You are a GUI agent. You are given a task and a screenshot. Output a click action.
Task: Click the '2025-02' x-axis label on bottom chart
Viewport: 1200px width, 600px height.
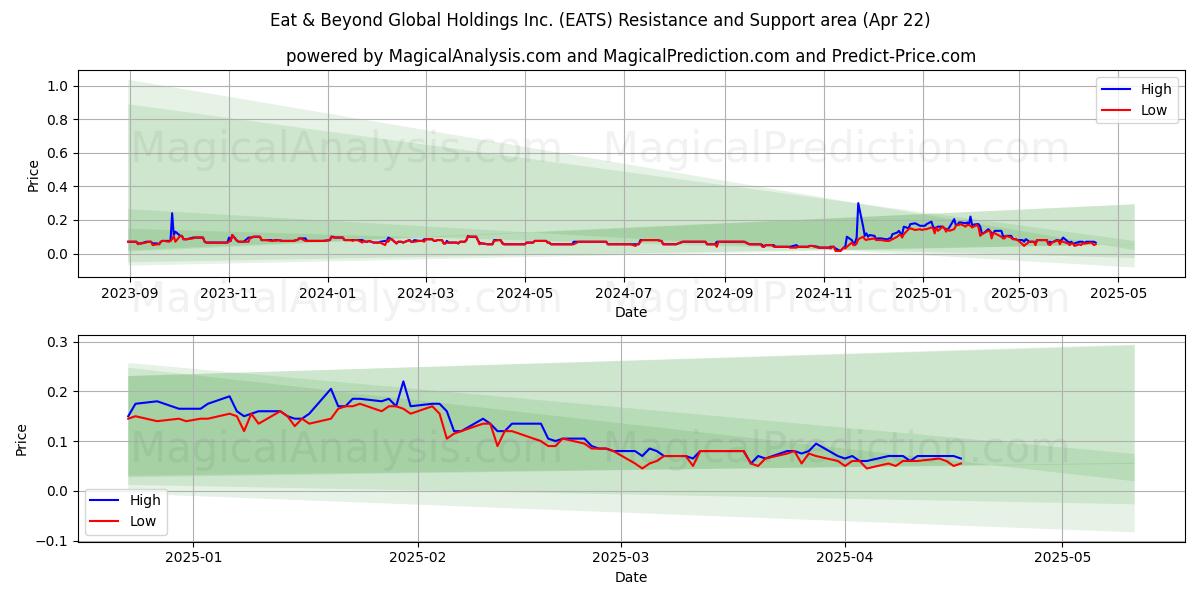pos(417,556)
